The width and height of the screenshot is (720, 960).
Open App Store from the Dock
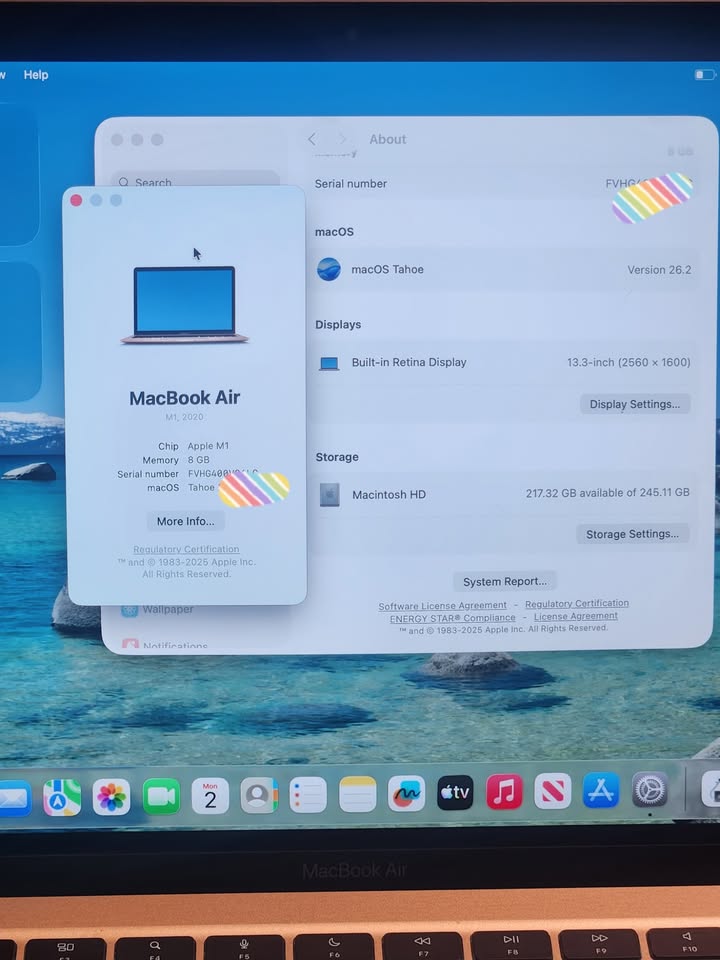pyautogui.click(x=601, y=790)
